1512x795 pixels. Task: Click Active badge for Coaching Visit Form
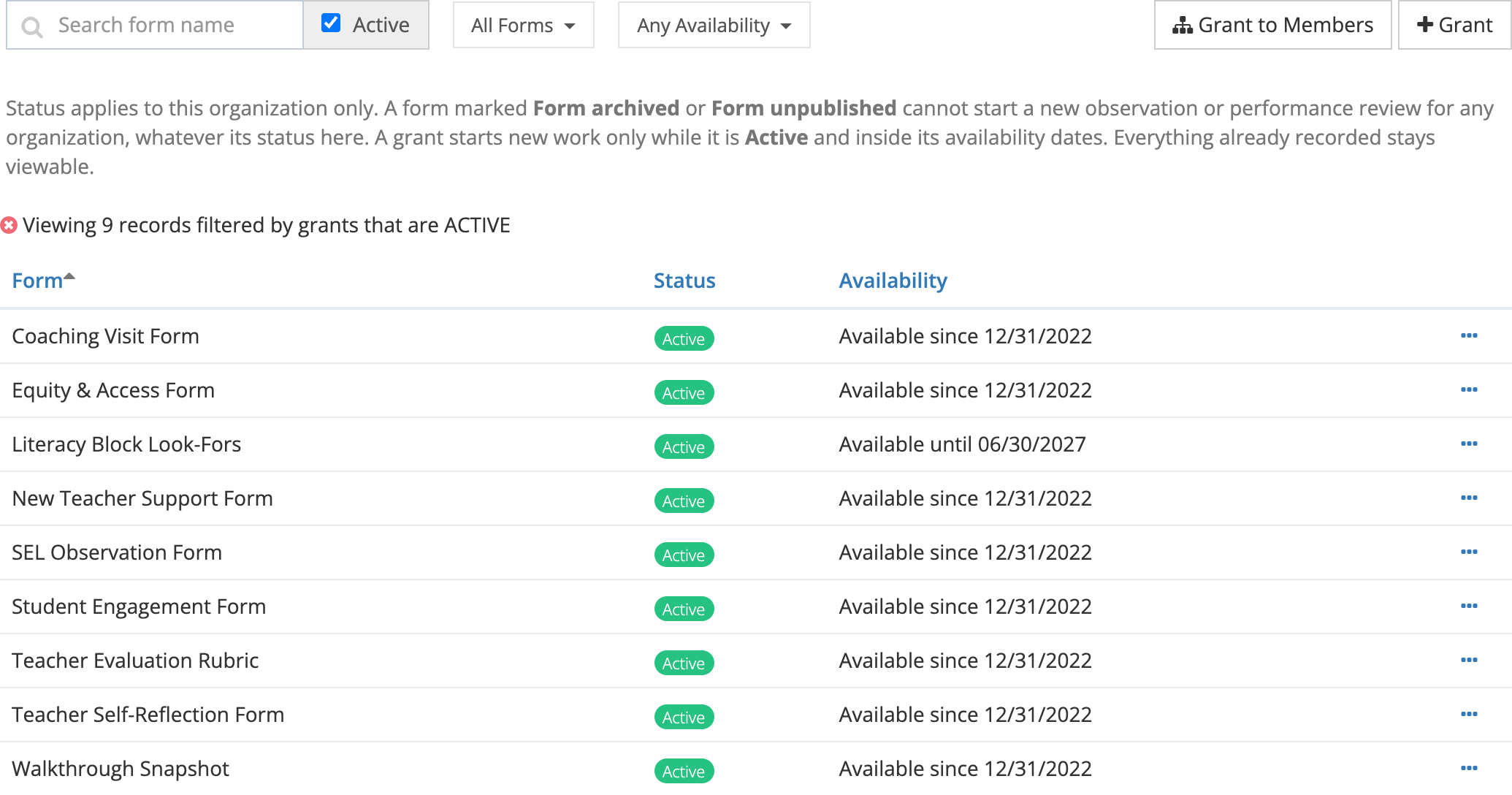pyautogui.click(x=684, y=338)
